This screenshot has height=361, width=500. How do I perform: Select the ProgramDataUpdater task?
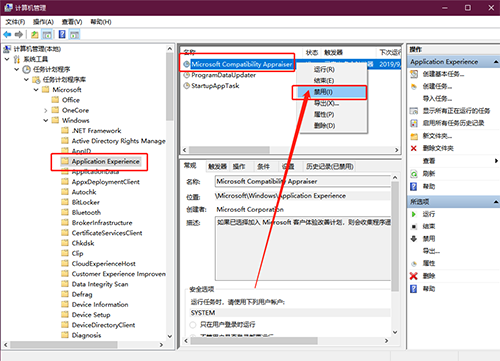pos(223,75)
